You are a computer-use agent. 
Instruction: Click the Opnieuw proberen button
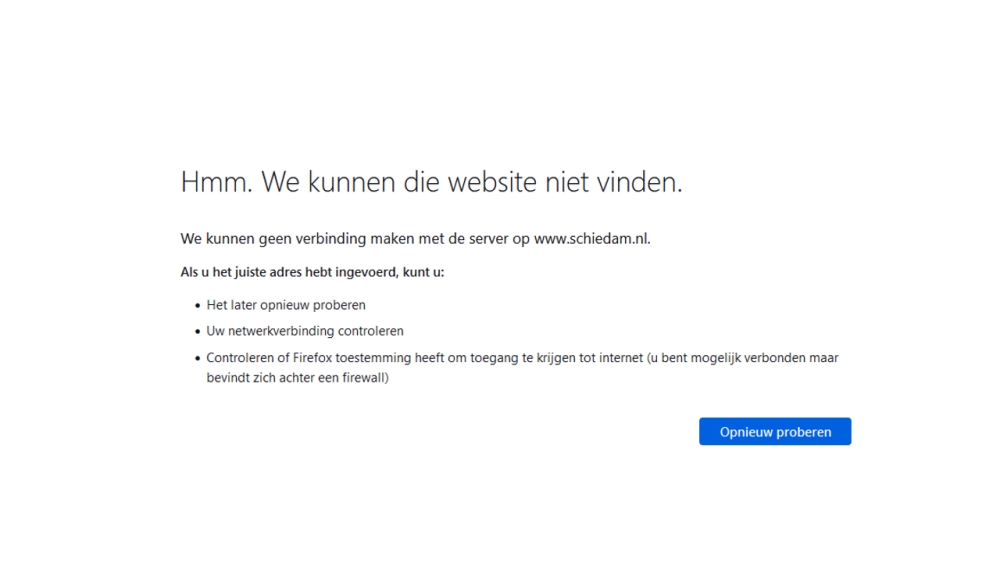click(x=775, y=432)
